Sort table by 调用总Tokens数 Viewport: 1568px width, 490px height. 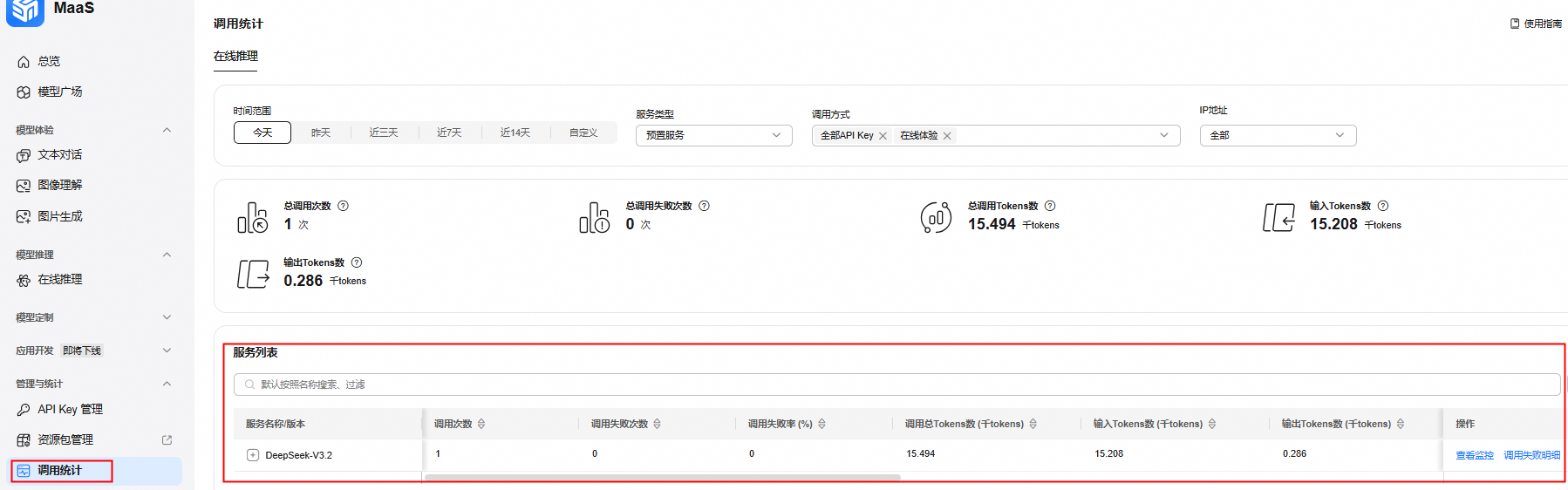pos(1033,424)
